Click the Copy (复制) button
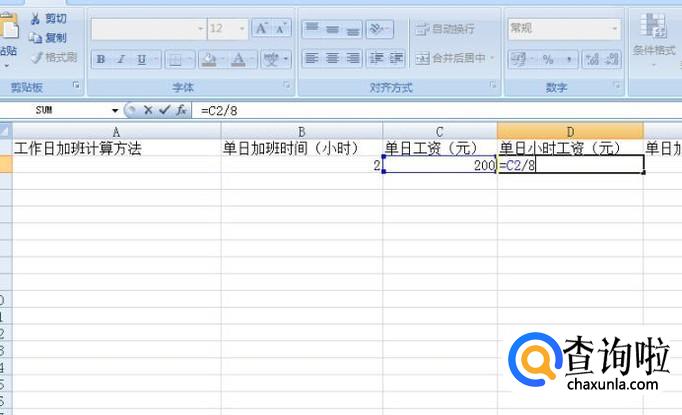 tap(48, 38)
